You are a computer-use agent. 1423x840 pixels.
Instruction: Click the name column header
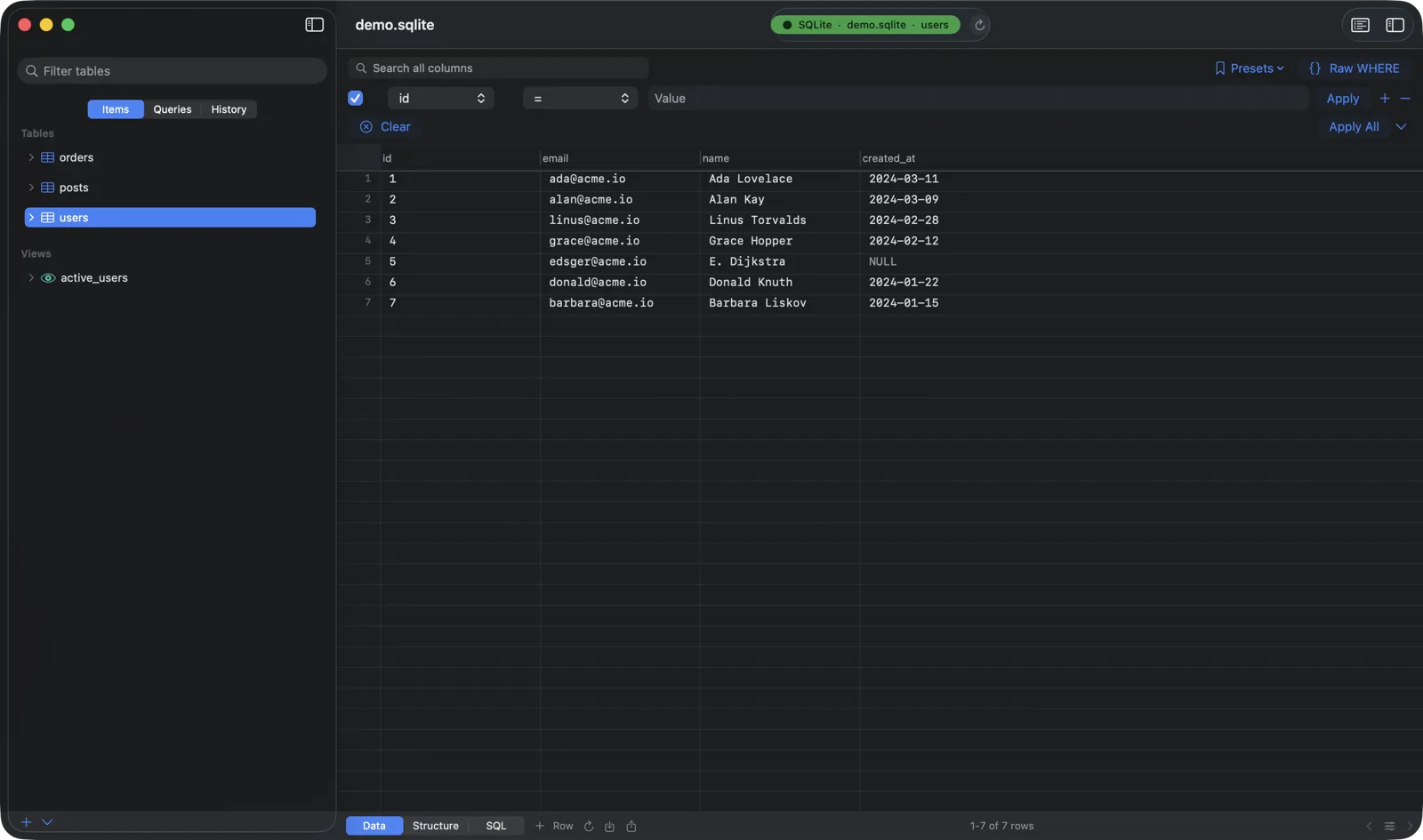point(780,158)
